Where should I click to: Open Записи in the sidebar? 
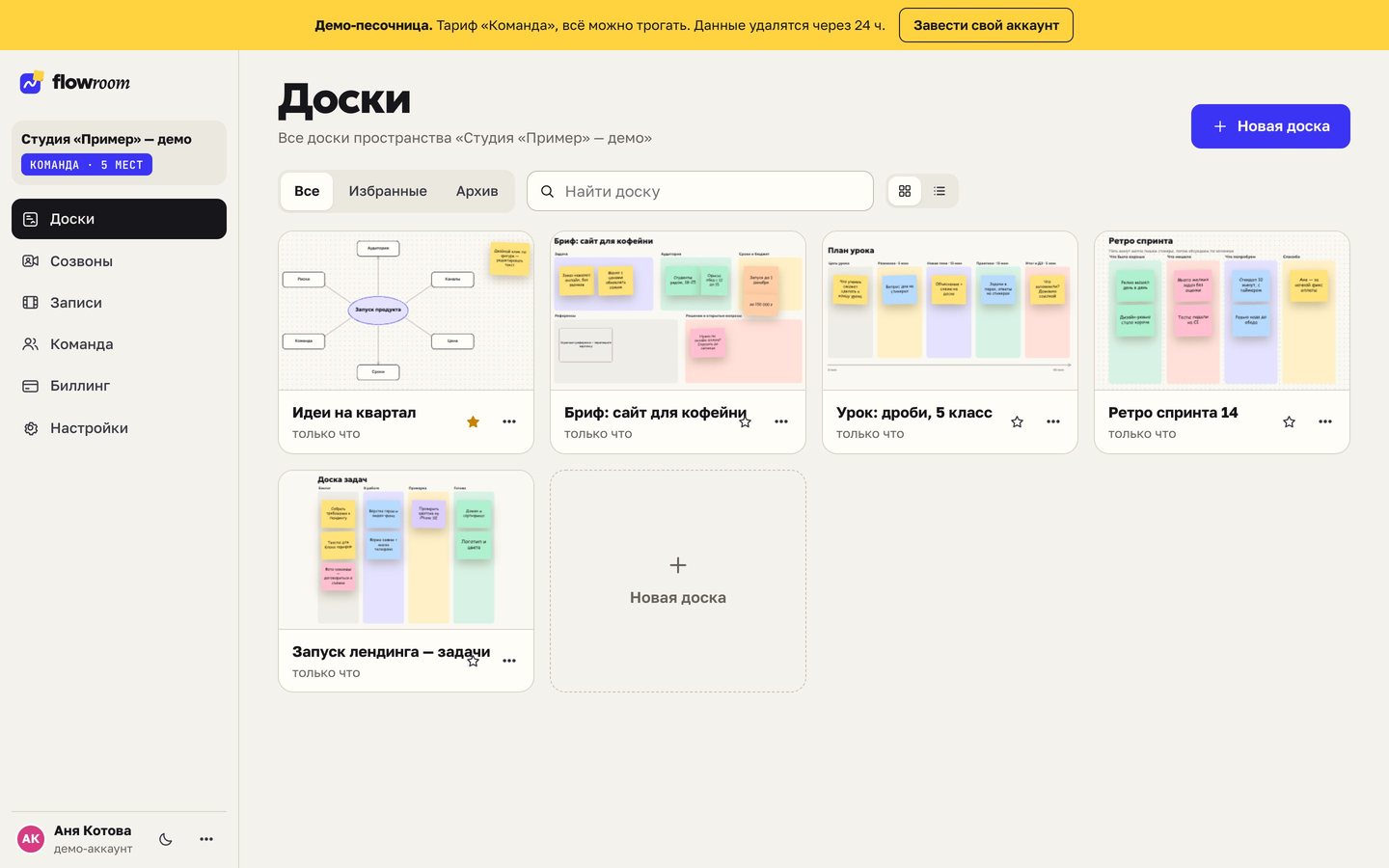[119, 303]
